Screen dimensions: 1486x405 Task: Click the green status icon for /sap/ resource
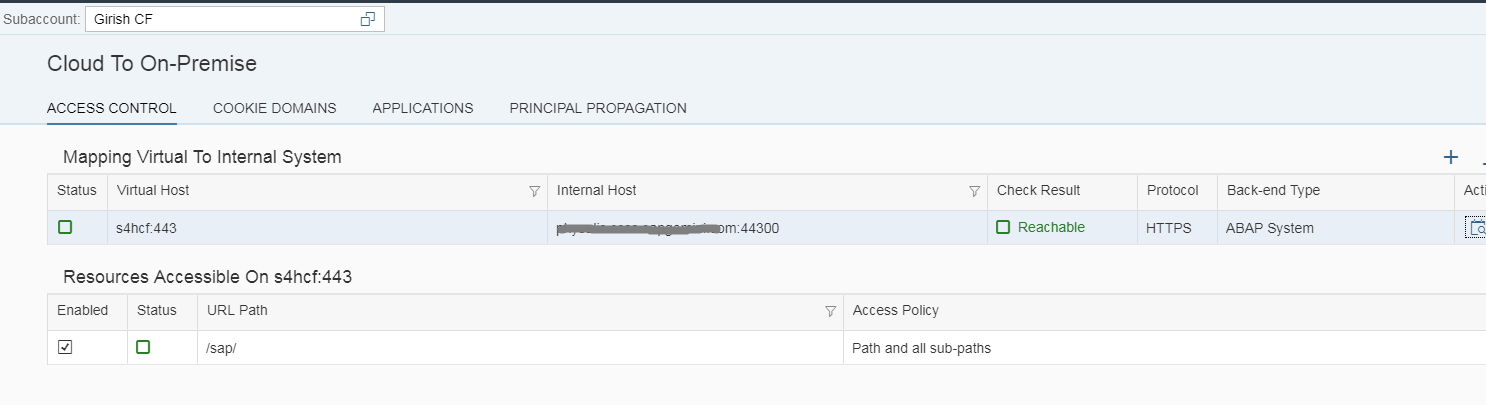point(143,347)
